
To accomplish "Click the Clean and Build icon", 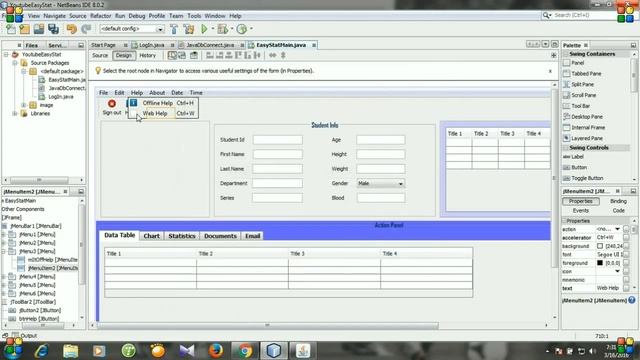I will [x=189, y=29].
